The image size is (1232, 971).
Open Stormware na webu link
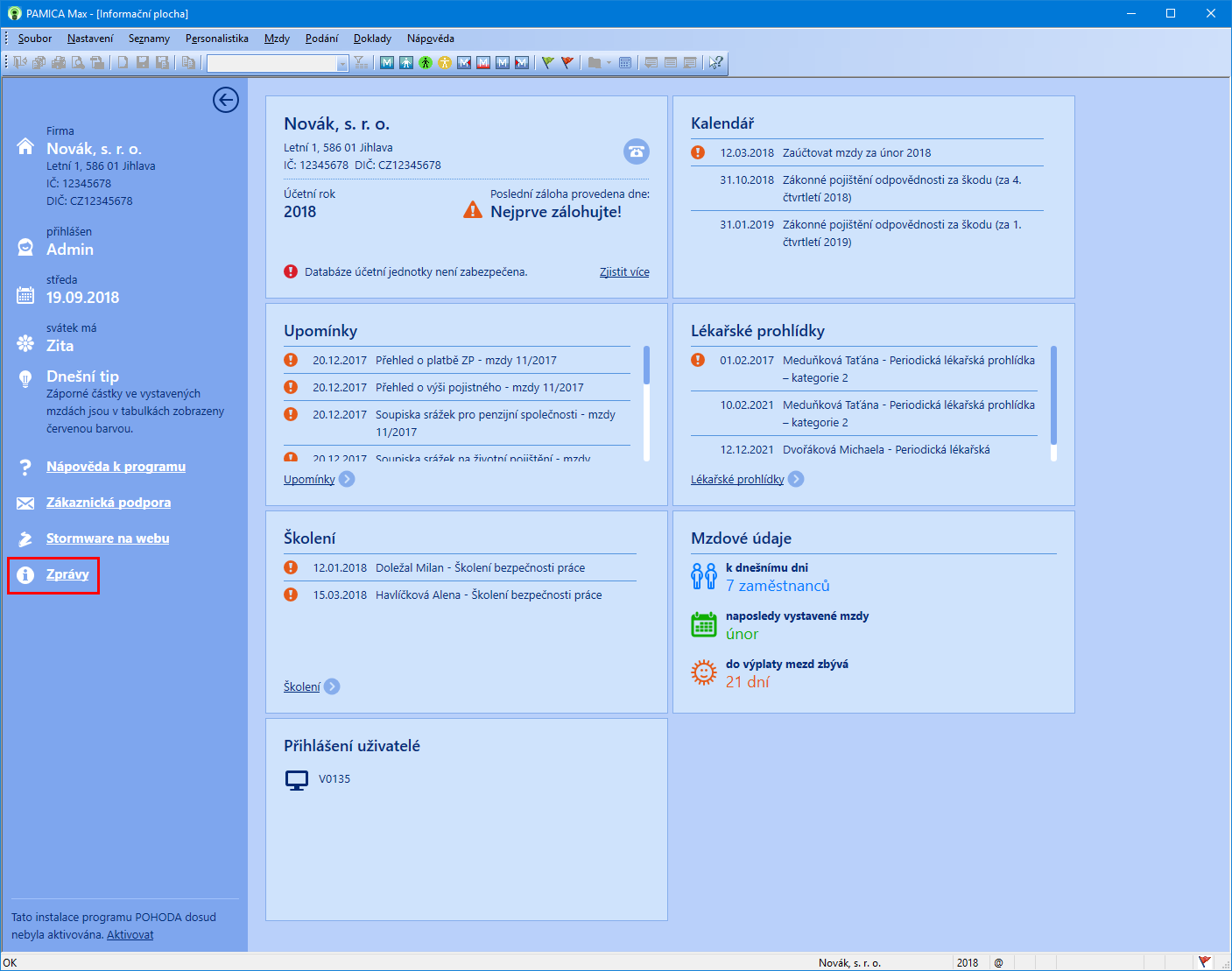[x=108, y=538]
